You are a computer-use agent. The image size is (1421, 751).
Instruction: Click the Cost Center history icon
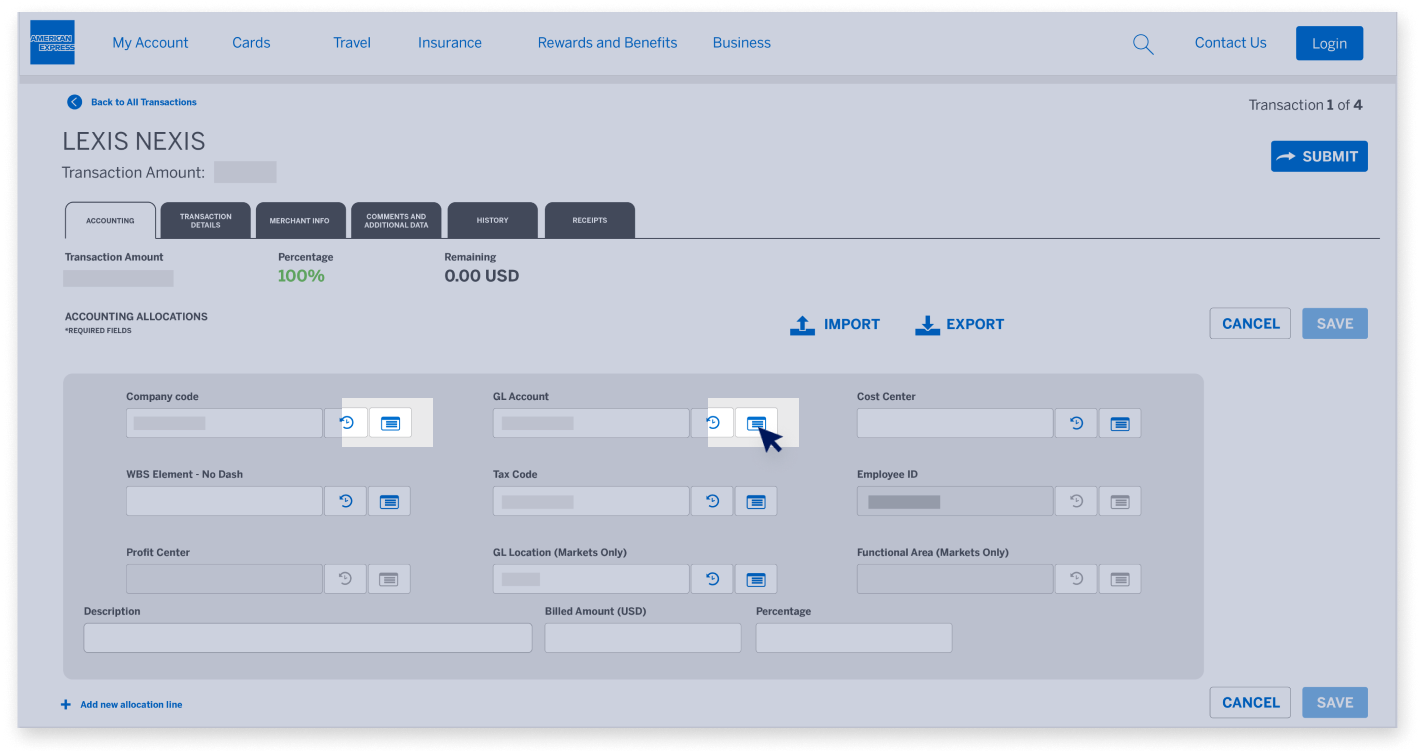pyautogui.click(x=1076, y=423)
